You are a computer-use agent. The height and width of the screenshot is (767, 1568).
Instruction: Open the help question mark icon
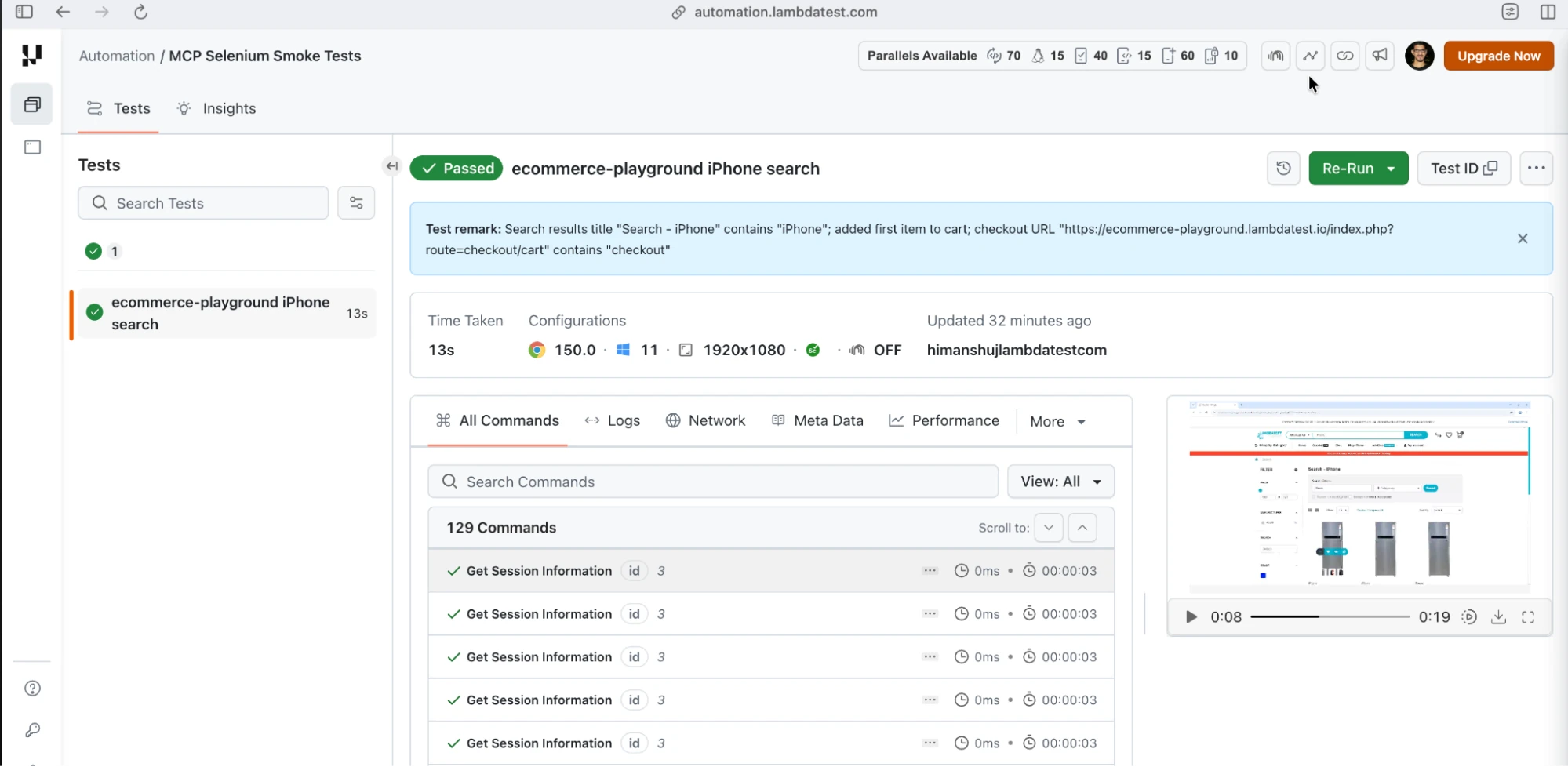[x=32, y=689]
